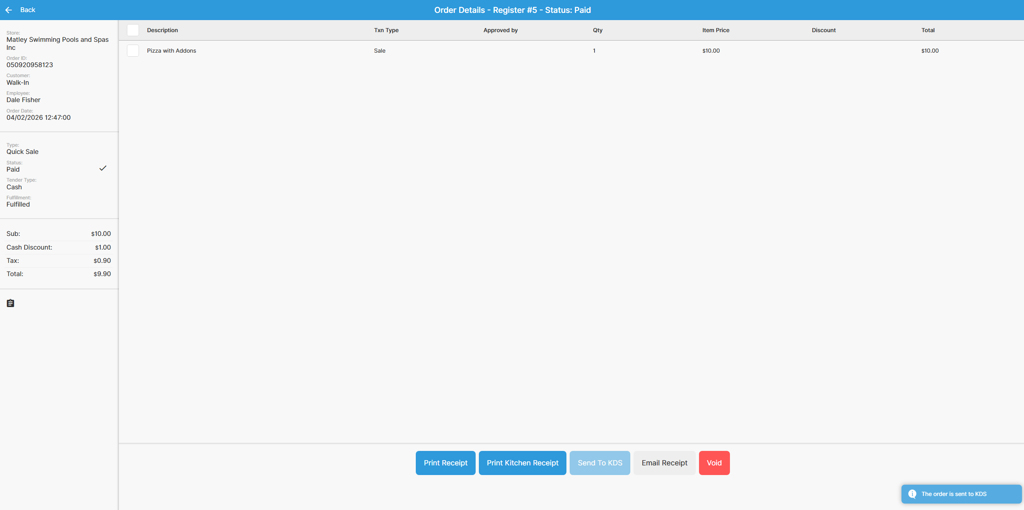Click the Back link in header

click(x=28, y=10)
